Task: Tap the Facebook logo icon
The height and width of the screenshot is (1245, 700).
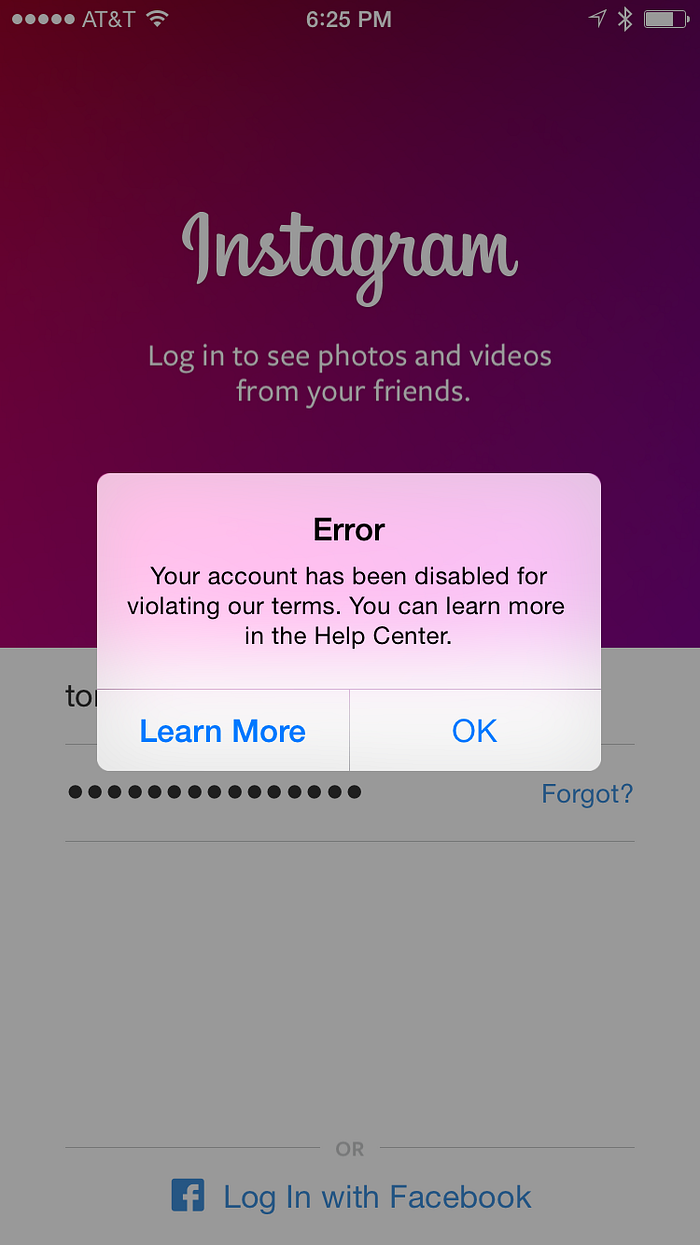Action: [187, 1196]
